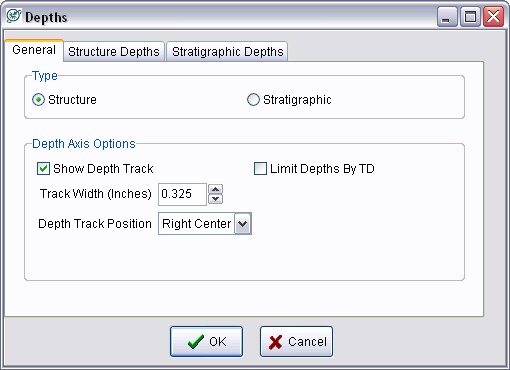
Task: Click the Depths app icon in title bar
Action: click(14, 16)
